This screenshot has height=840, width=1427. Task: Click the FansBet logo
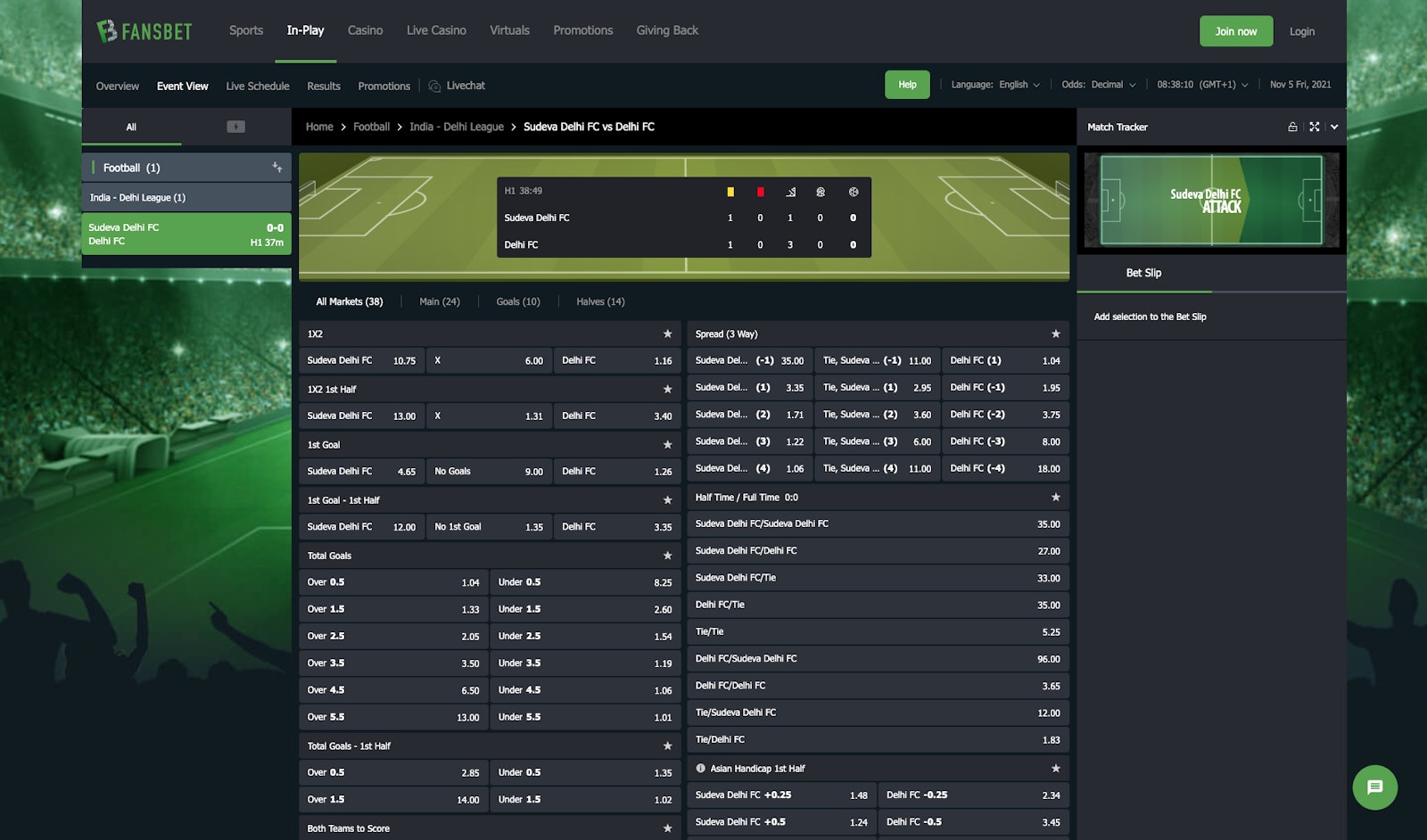point(144,31)
